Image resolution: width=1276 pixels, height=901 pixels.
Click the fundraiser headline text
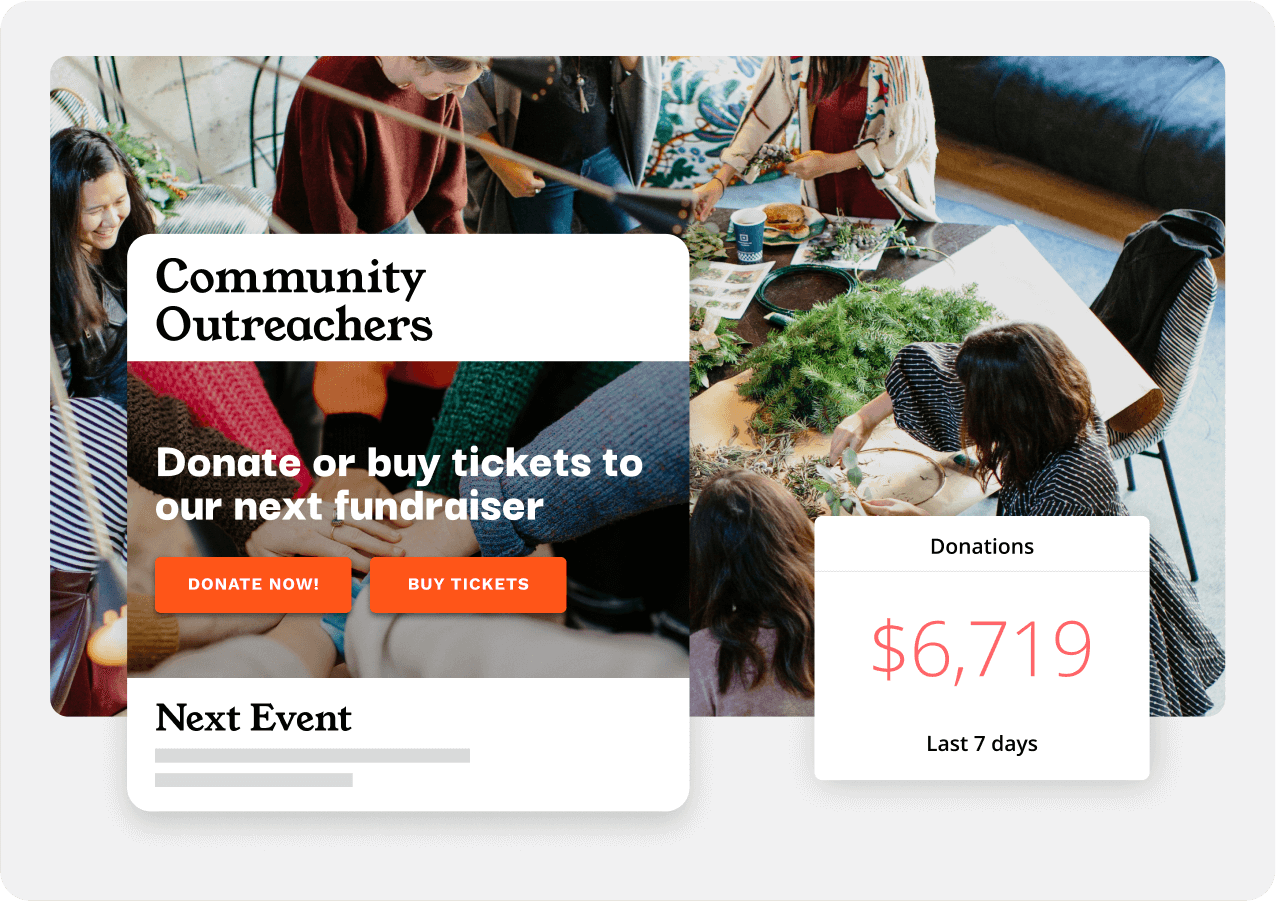click(399, 484)
